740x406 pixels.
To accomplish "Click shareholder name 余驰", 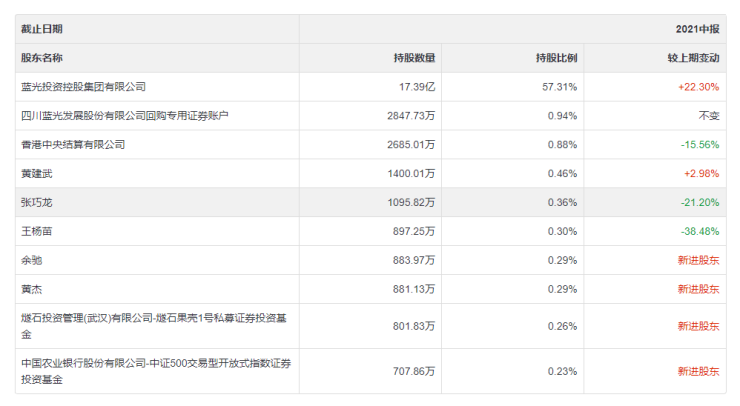I will click(x=32, y=261).
